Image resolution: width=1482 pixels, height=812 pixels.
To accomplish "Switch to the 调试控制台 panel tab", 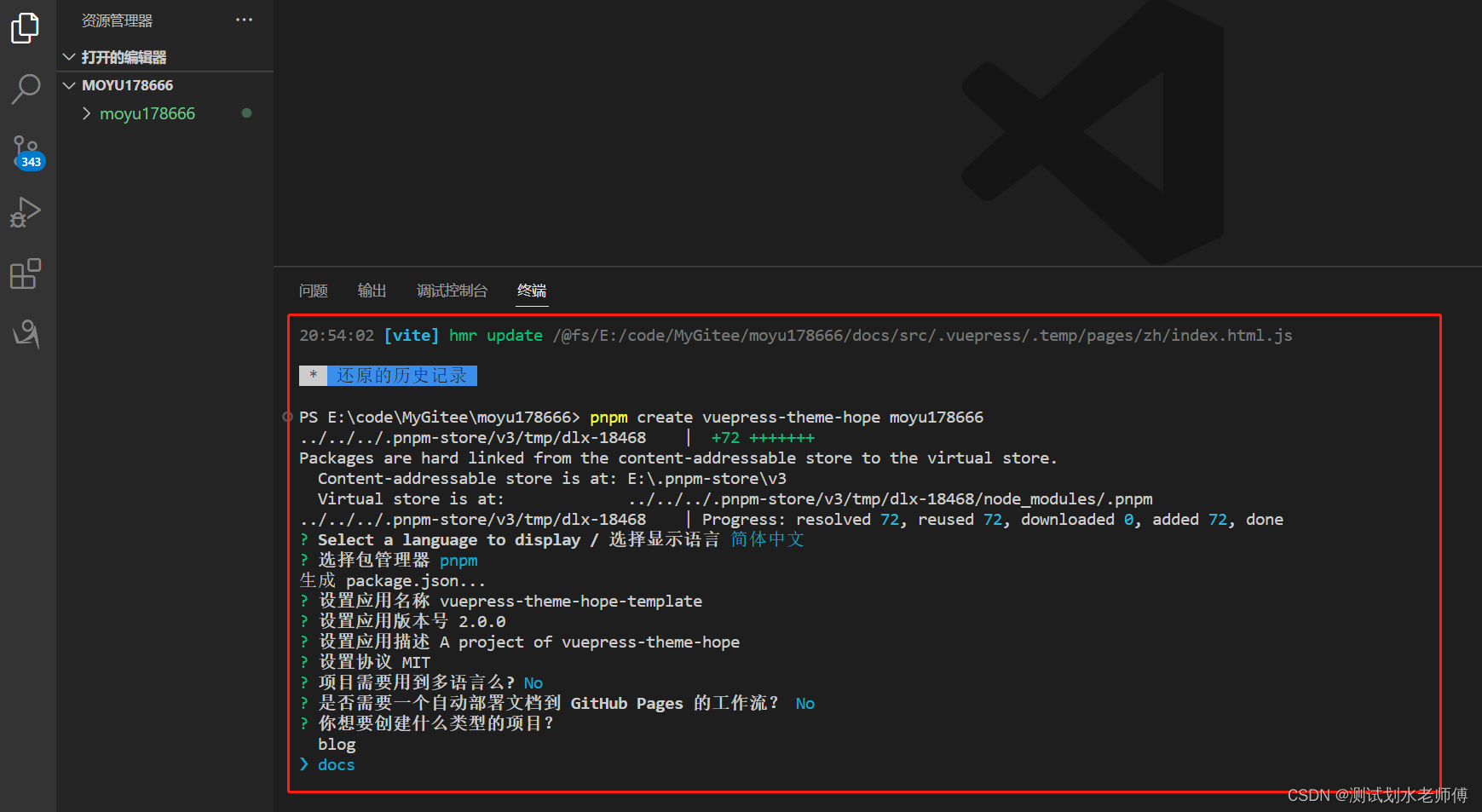I will (452, 291).
